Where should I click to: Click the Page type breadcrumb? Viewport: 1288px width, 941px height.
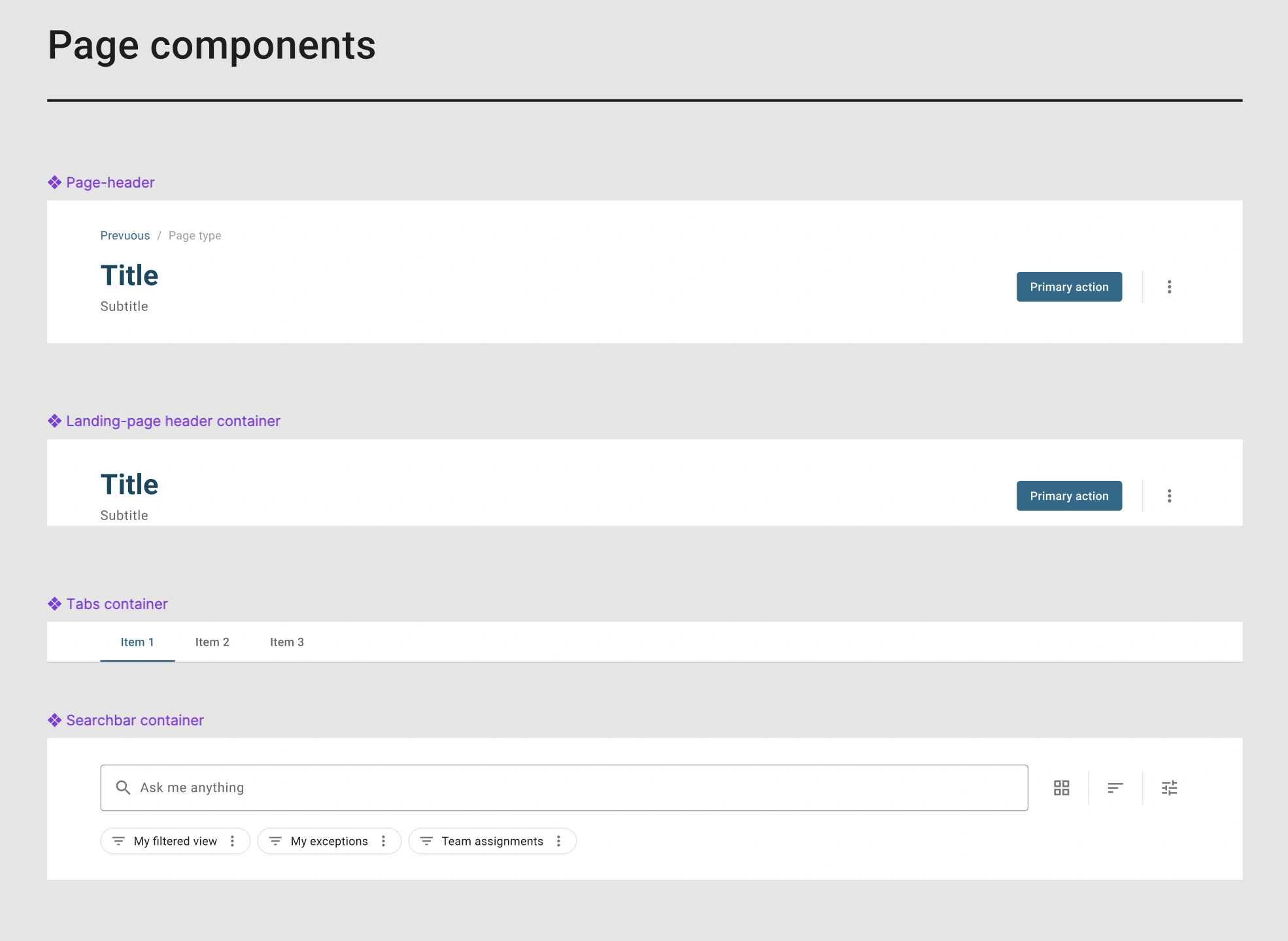195,236
